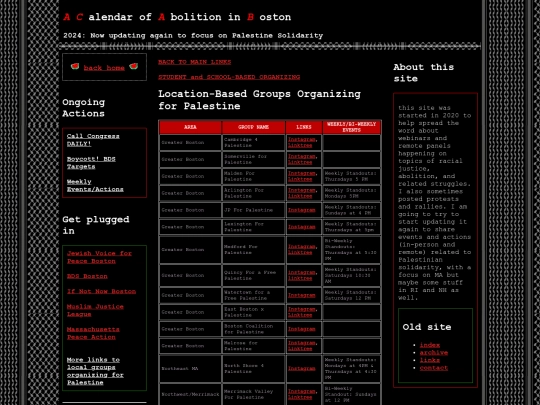
Task: Click the watermelon icon left of back home
Action: (x=75, y=66)
